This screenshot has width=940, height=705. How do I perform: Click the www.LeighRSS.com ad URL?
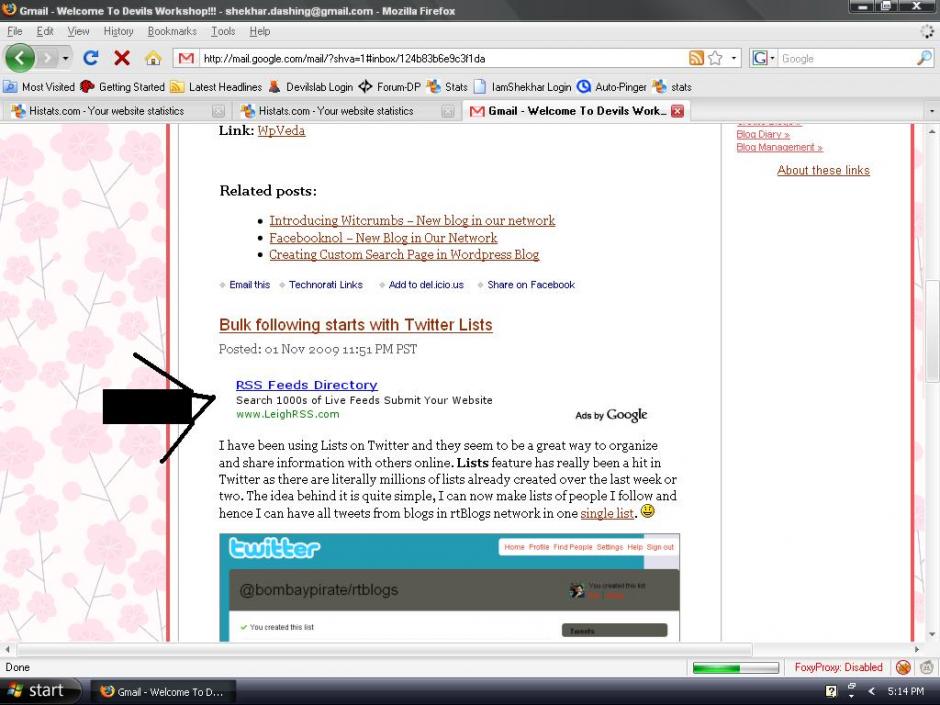(x=287, y=414)
